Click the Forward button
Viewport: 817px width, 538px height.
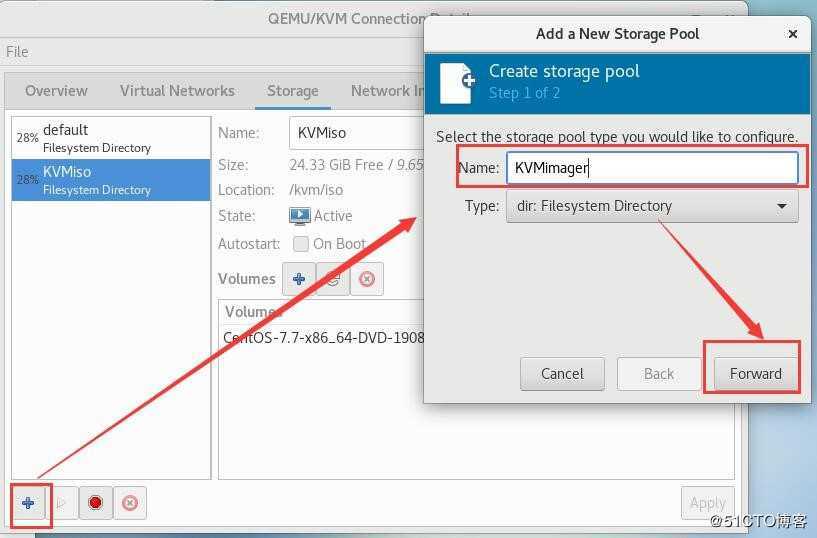coord(756,373)
